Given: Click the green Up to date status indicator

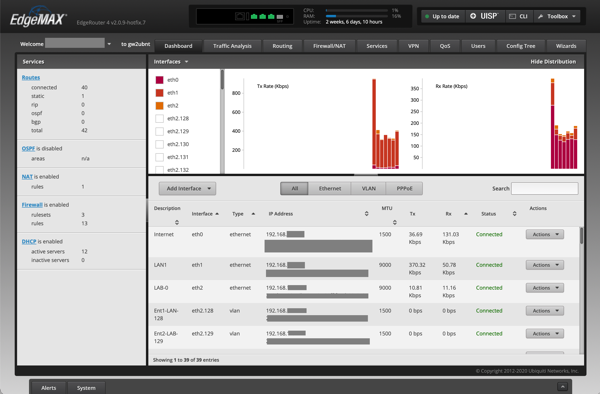Looking at the screenshot, I should [442, 16].
